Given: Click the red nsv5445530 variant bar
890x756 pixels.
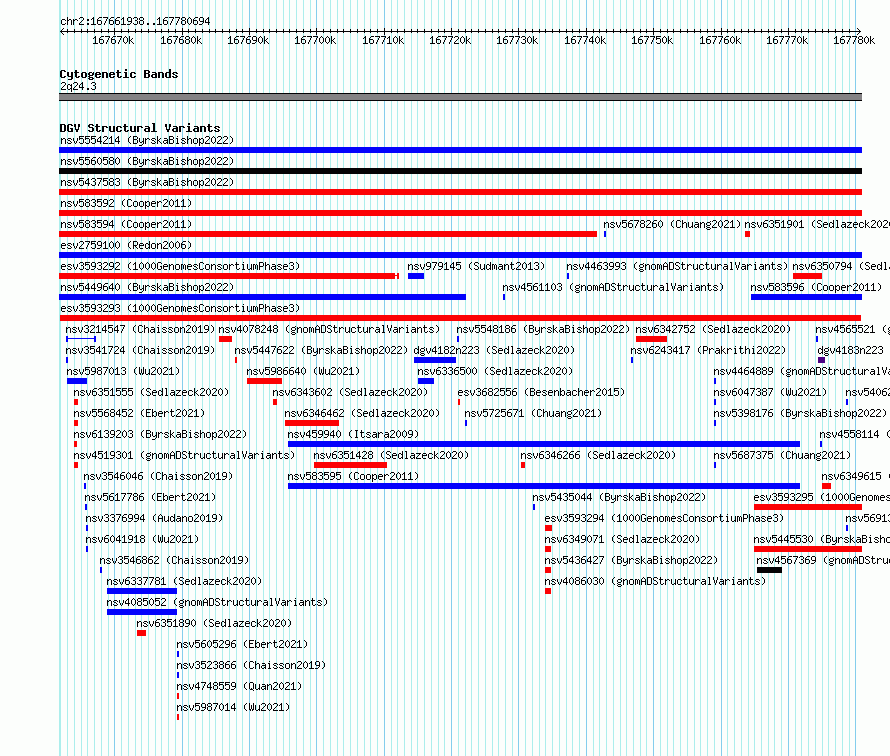Looking at the screenshot, I should (808, 549).
